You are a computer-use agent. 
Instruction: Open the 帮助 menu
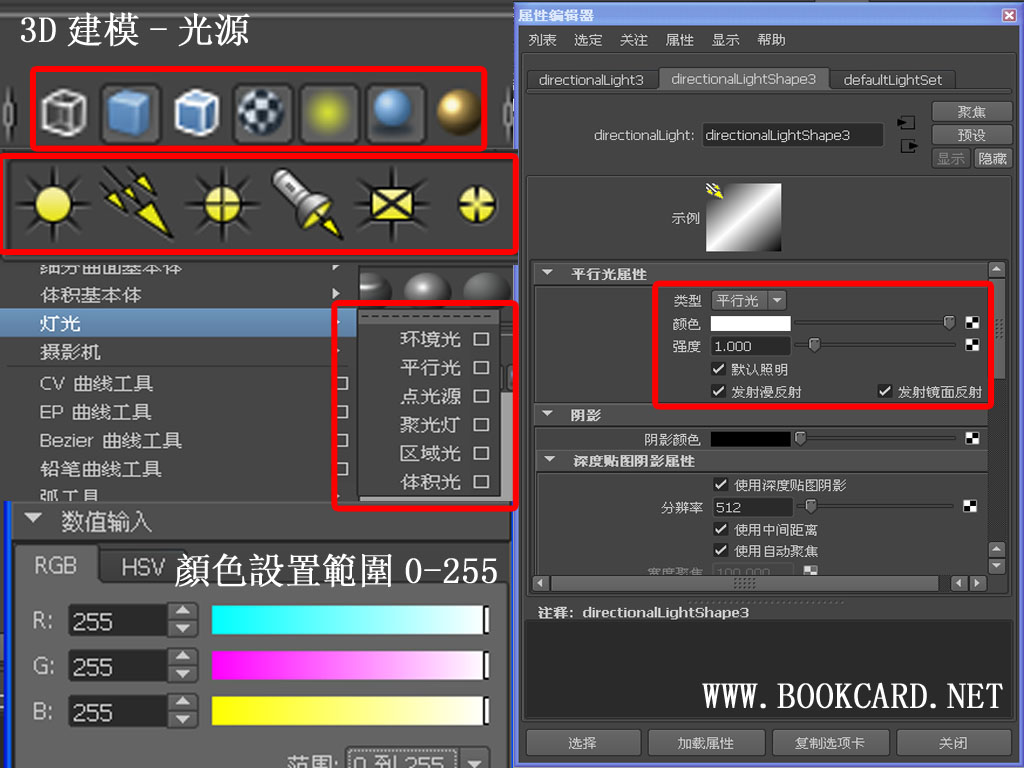click(x=771, y=40)
